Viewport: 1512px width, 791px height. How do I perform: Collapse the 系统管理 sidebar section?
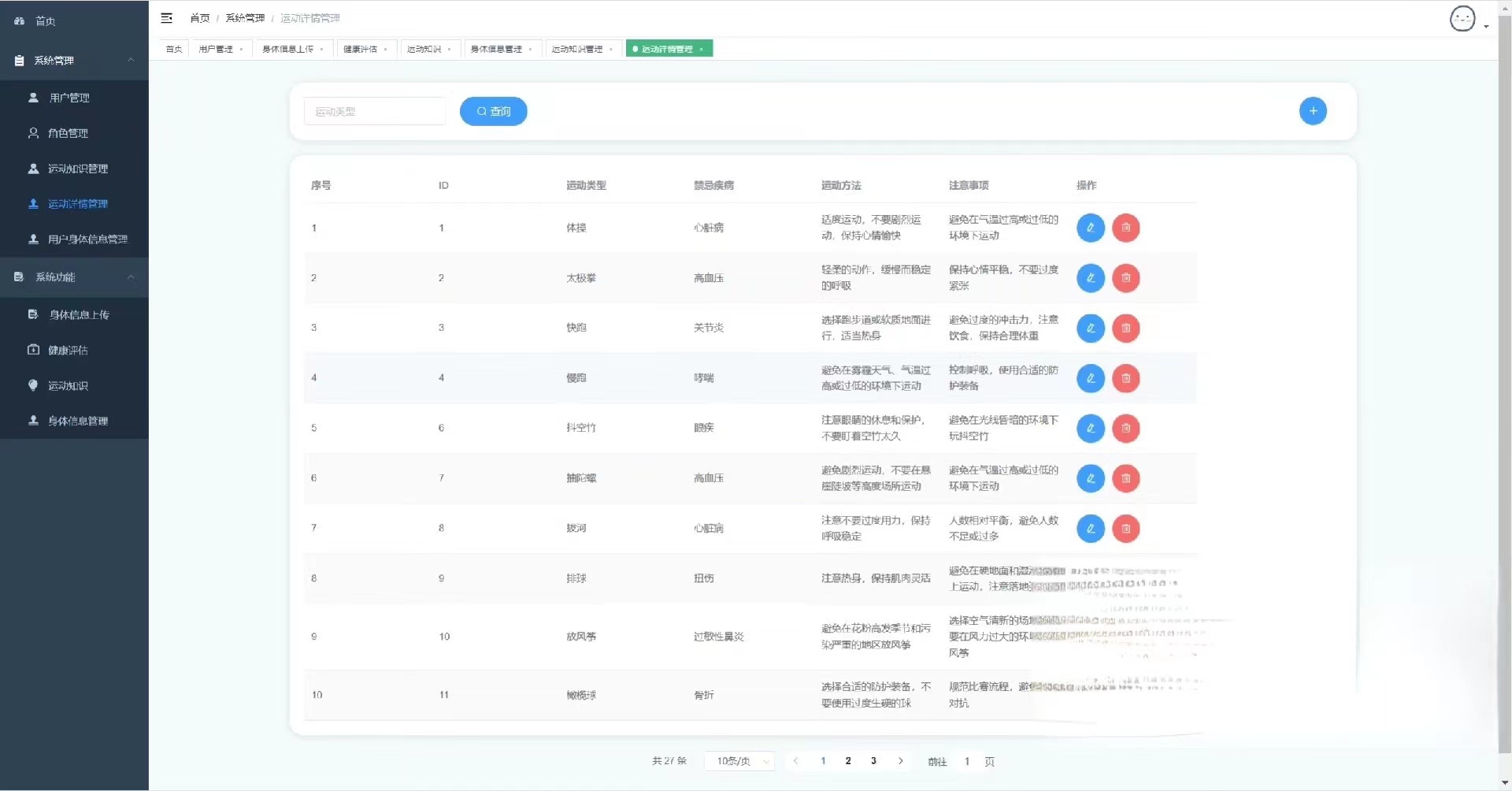click(74, 61)
